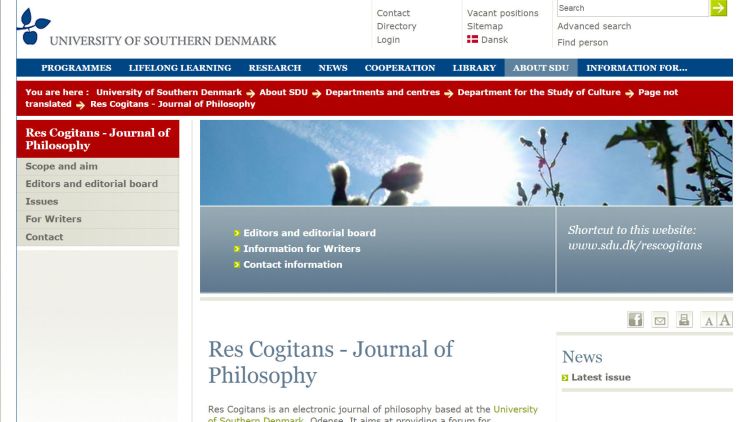Viewport: 747px width, 422px height.
Task: Open the Research menu
Action: [x=275, y=68]
